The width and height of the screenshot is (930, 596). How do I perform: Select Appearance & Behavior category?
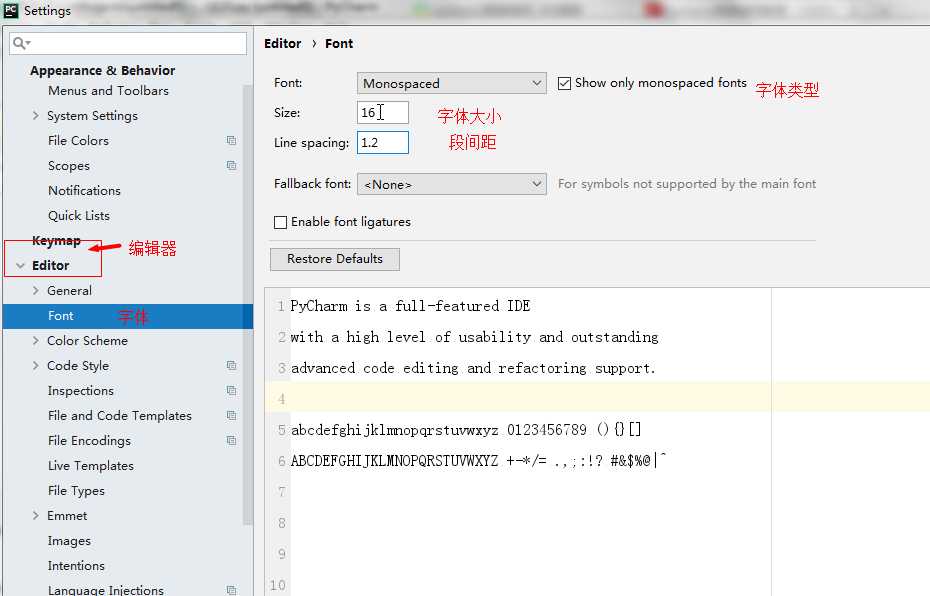click(103, 70)
